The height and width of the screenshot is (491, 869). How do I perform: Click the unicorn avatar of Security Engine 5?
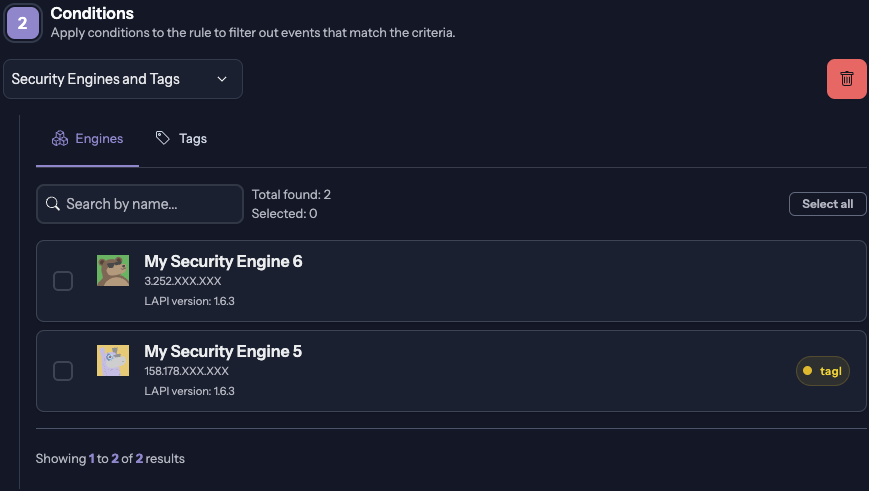pos(113,361)
